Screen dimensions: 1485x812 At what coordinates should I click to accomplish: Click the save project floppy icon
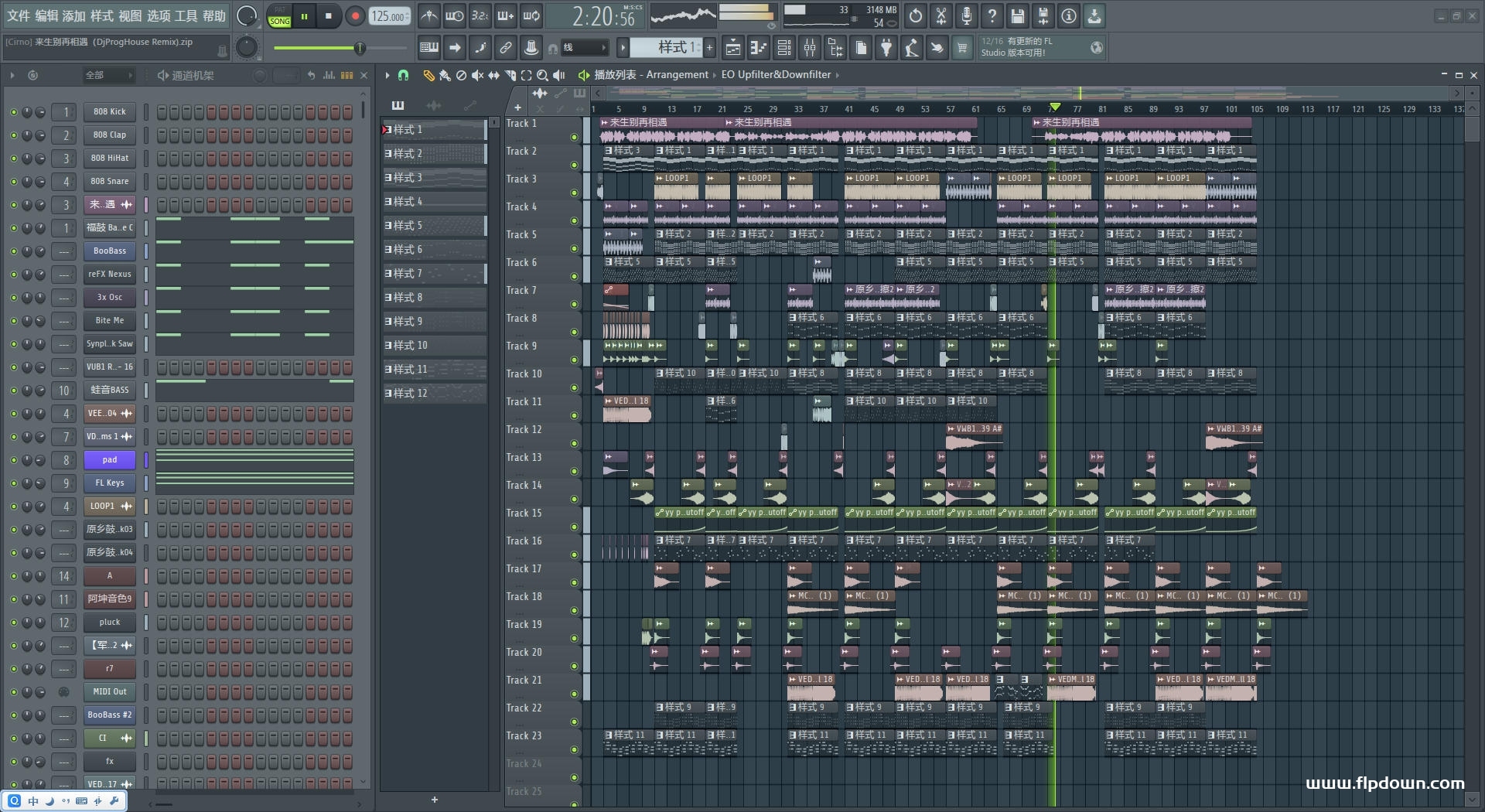coord(1018,15)
